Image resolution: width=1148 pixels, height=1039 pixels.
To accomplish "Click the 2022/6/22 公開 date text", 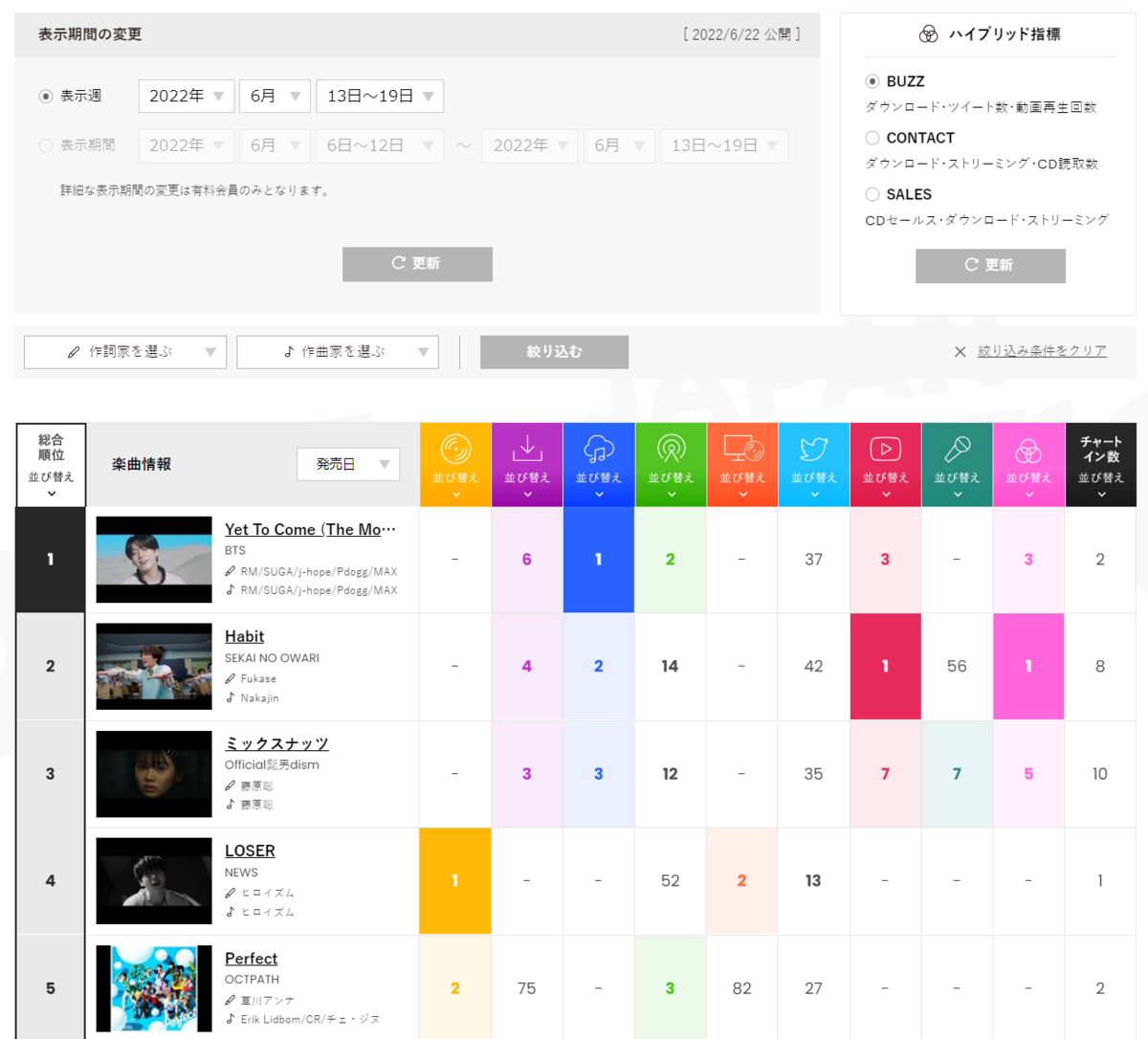I will point(741,34).
